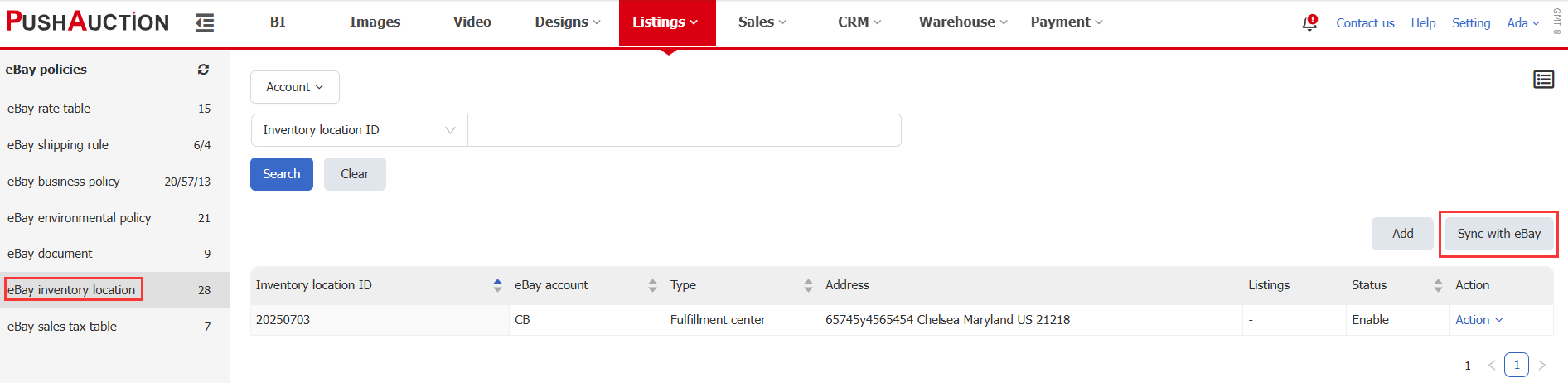1568x383 pixels.
Task: Open the Inventory location ID search-field selector
Action: click(x=359, y=130)
